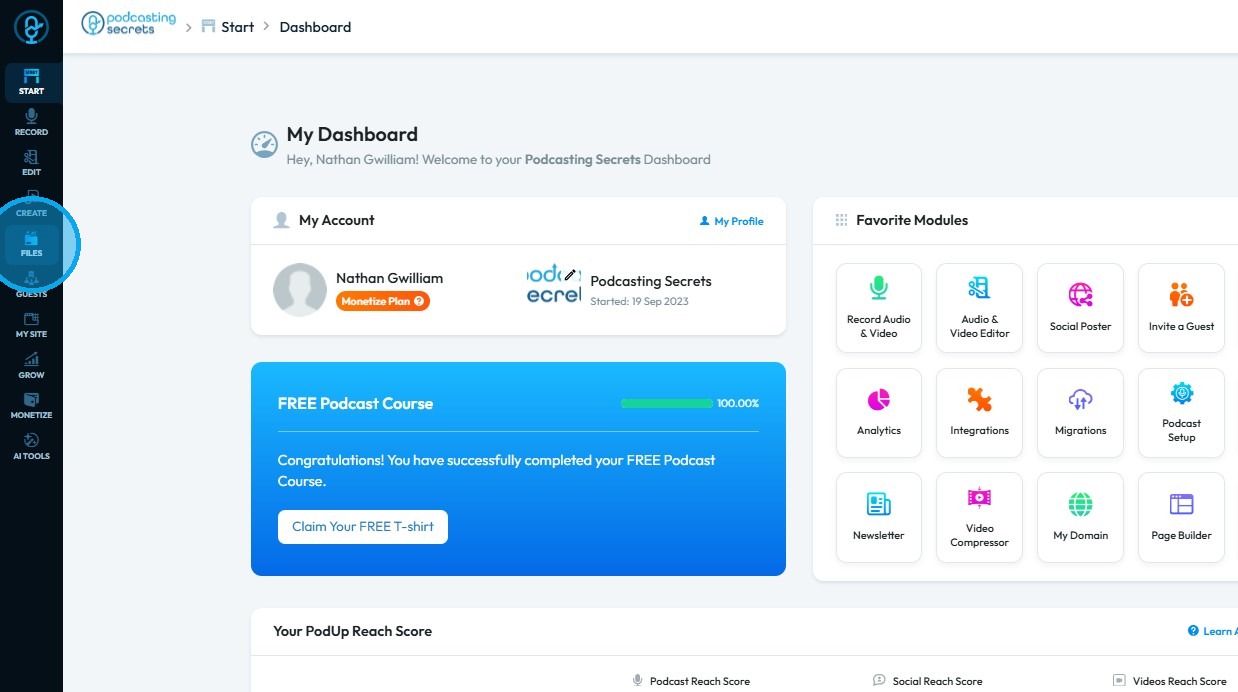Click the course progress bar at 100%
The width and height of the screenshot is (1238, 692).
pos(666,403)
